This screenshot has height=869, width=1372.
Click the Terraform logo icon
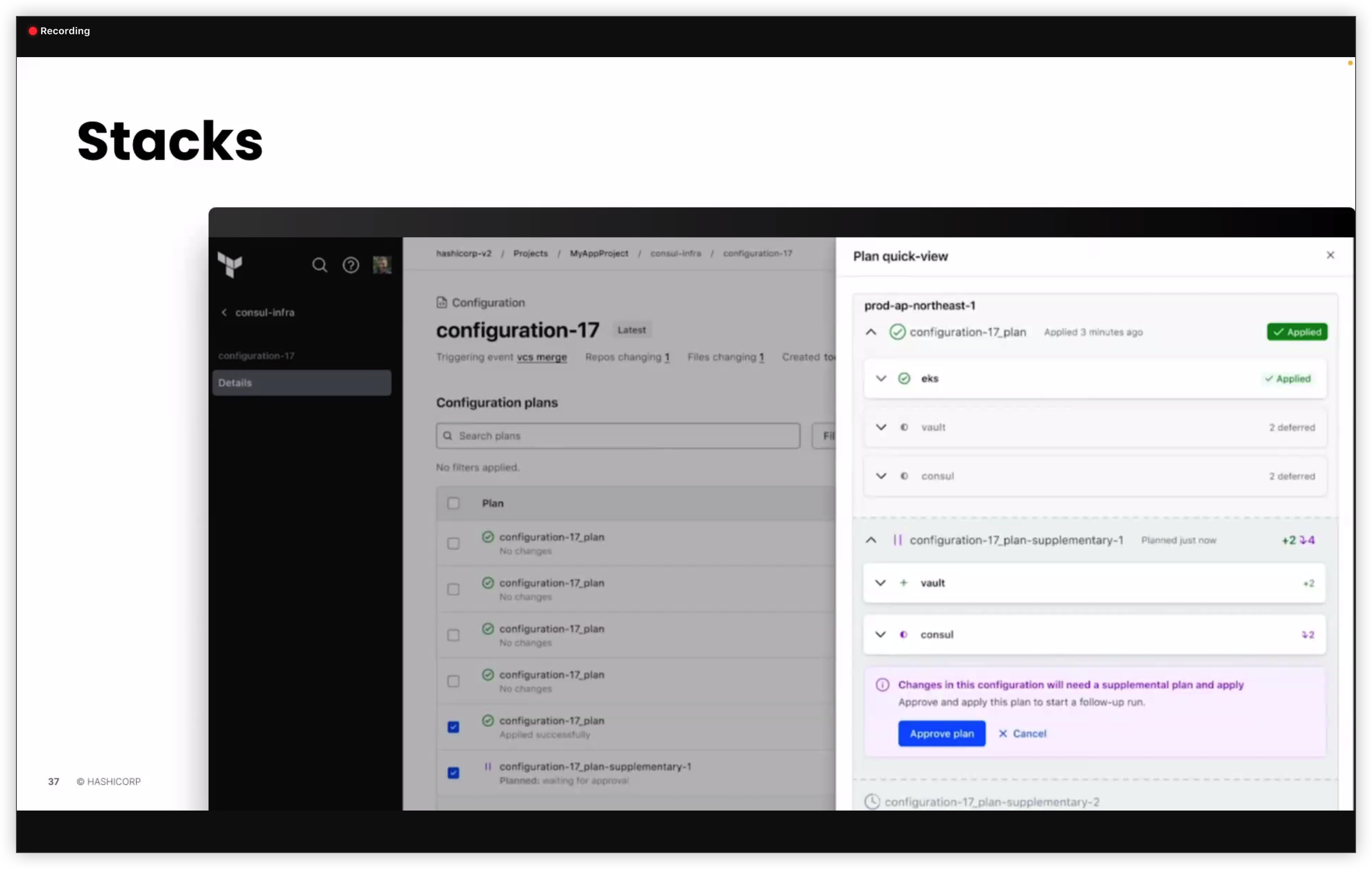(230, 265)
